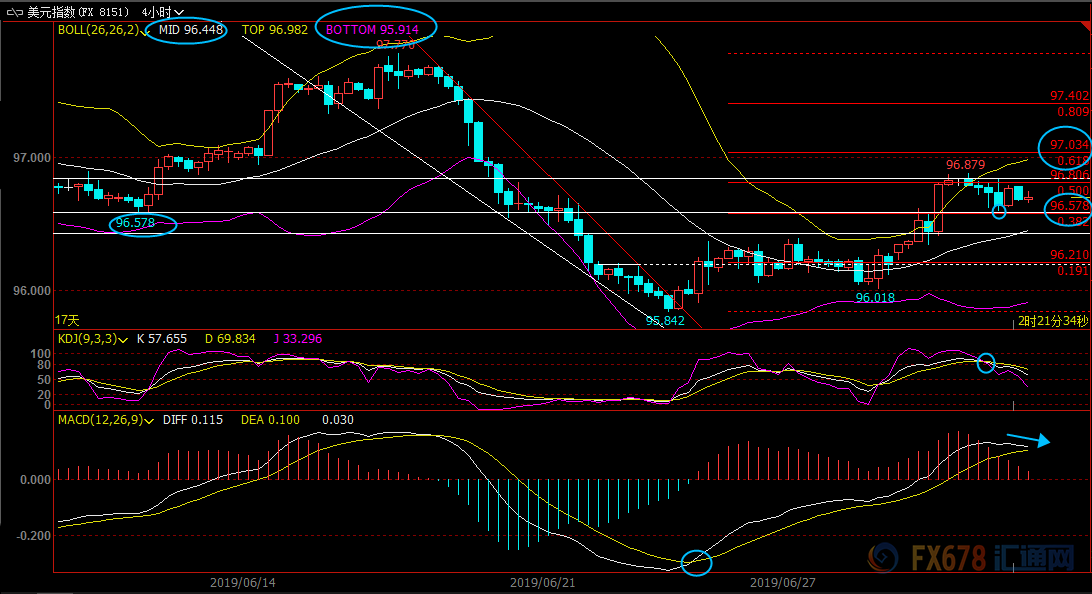Click the blue circle at the MACD crossover
The height and width of the screenshot is (594, 1092).
[x=696, y=563]
